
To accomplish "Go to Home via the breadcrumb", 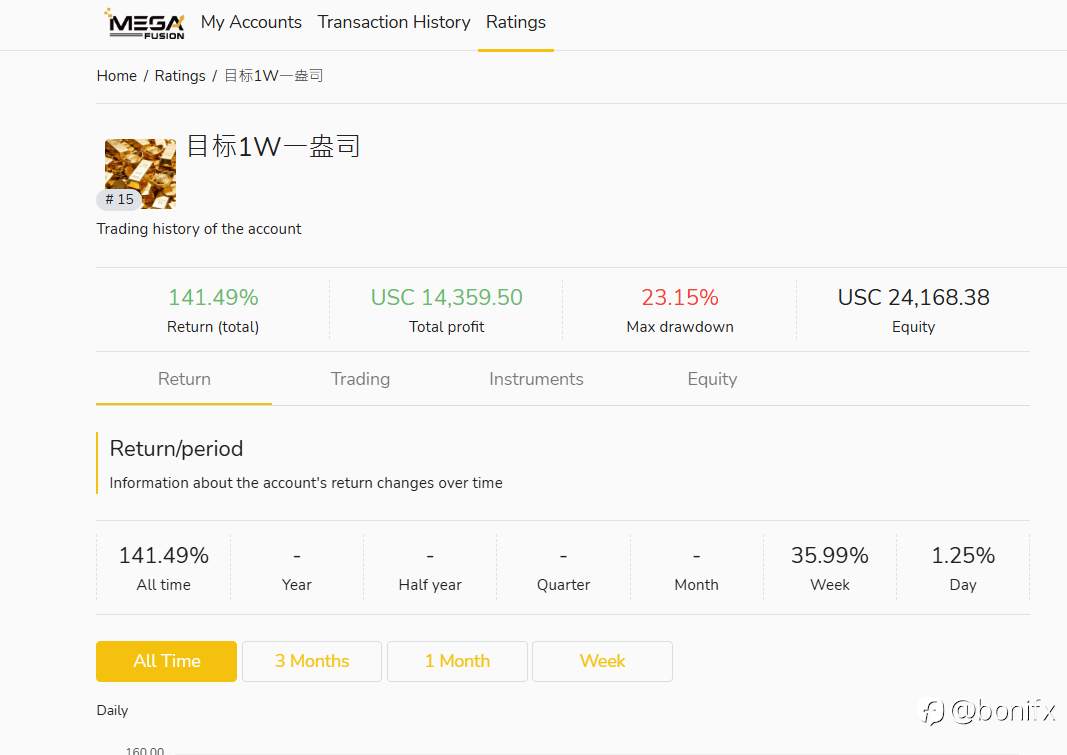I will point(116,75).
